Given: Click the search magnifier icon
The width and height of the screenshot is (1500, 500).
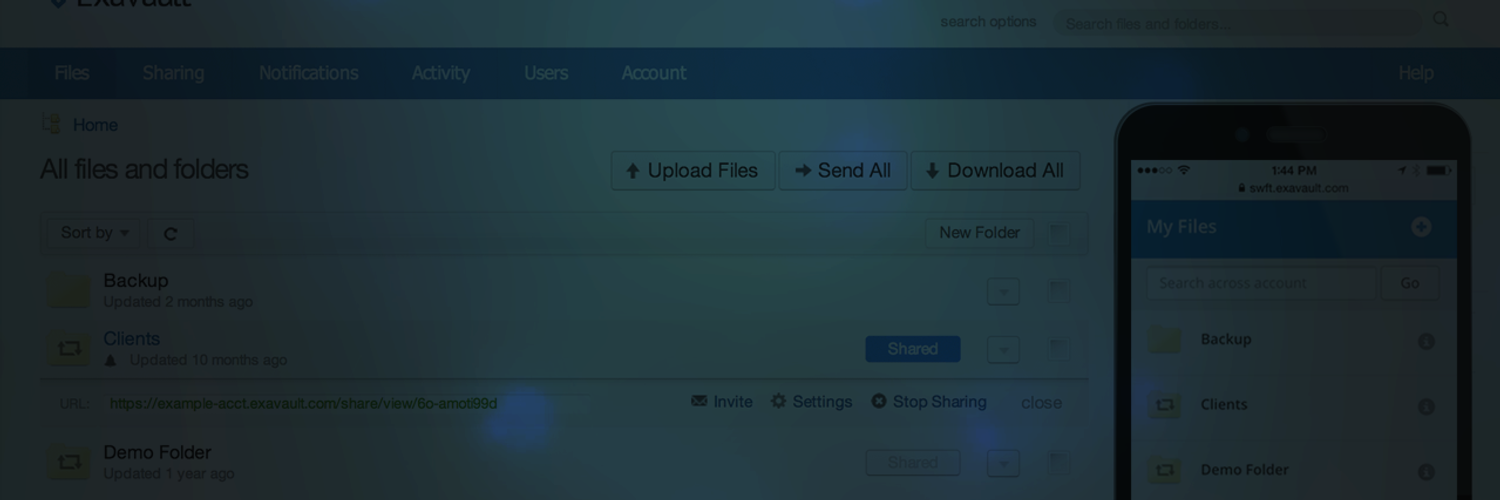Looking at the screenshot, I should pos(1441,19).
